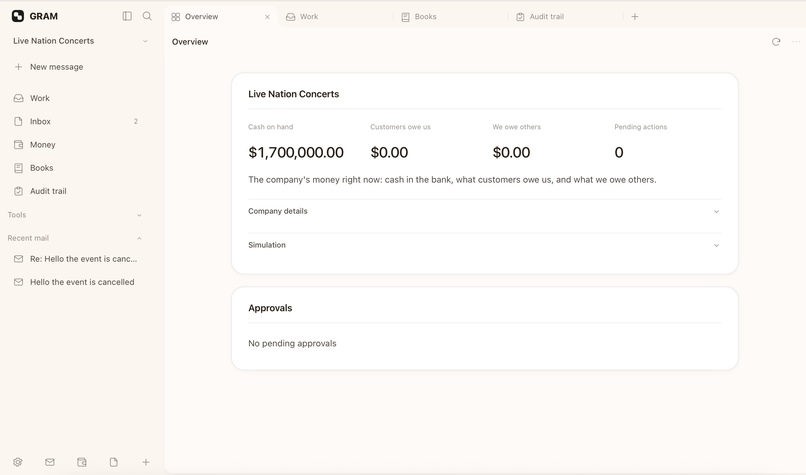Open settings gear icon at sidebar bottom
Image resolution: width=806 pixels, height=475 pixels.
[x=17, y=462]
